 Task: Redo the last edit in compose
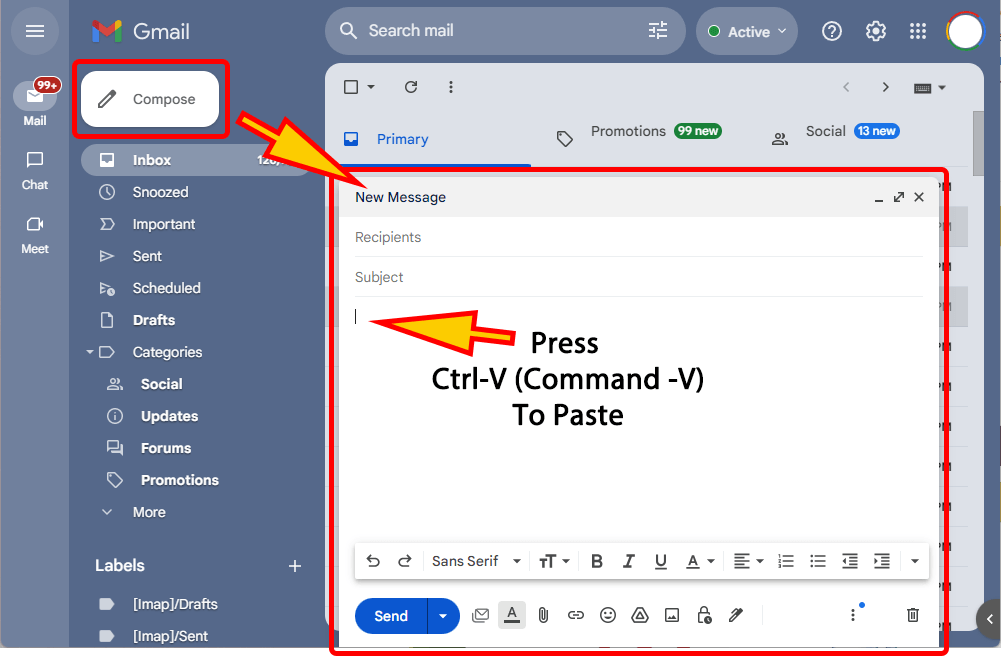point(405,561)
